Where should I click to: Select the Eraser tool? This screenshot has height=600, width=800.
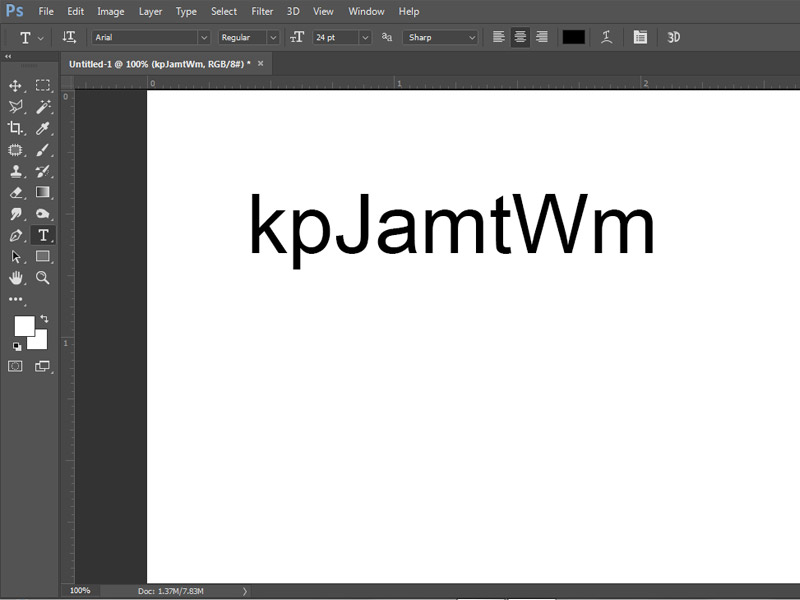pos(15,192)
